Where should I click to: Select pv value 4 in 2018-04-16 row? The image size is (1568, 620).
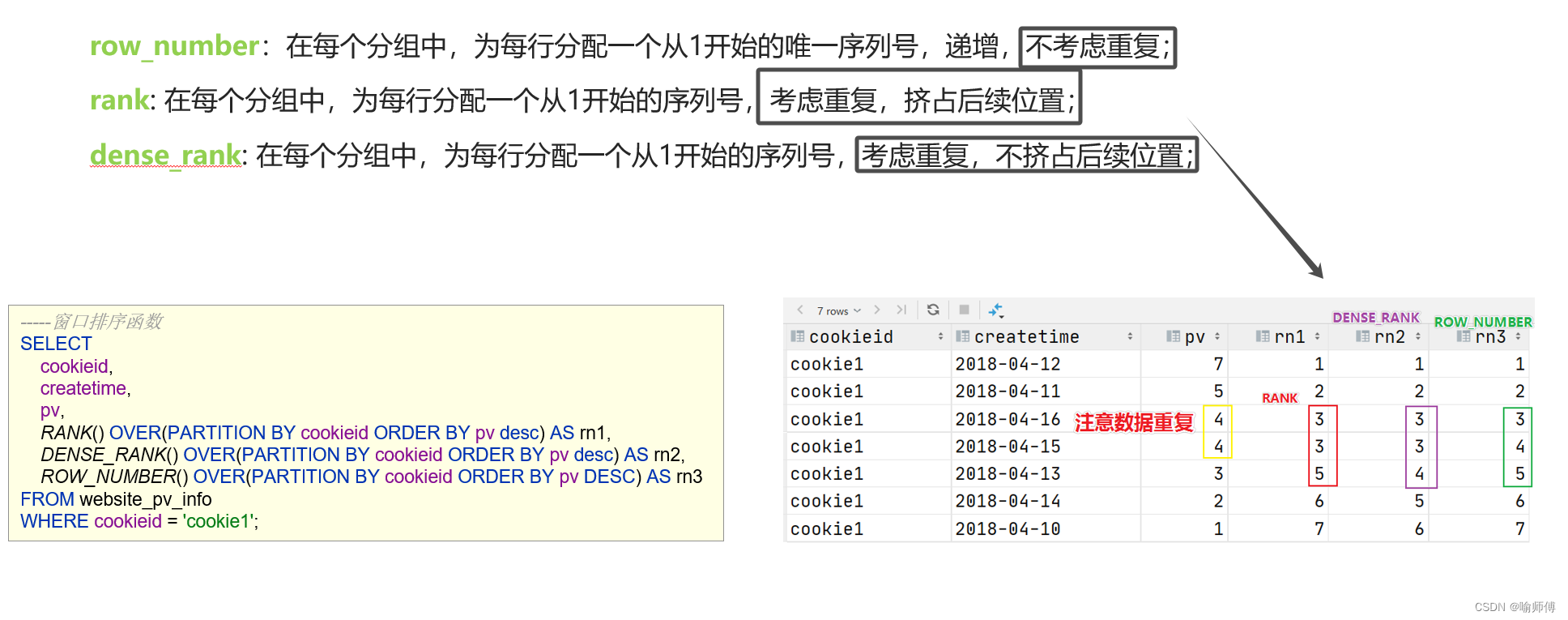click(1218, 419)
